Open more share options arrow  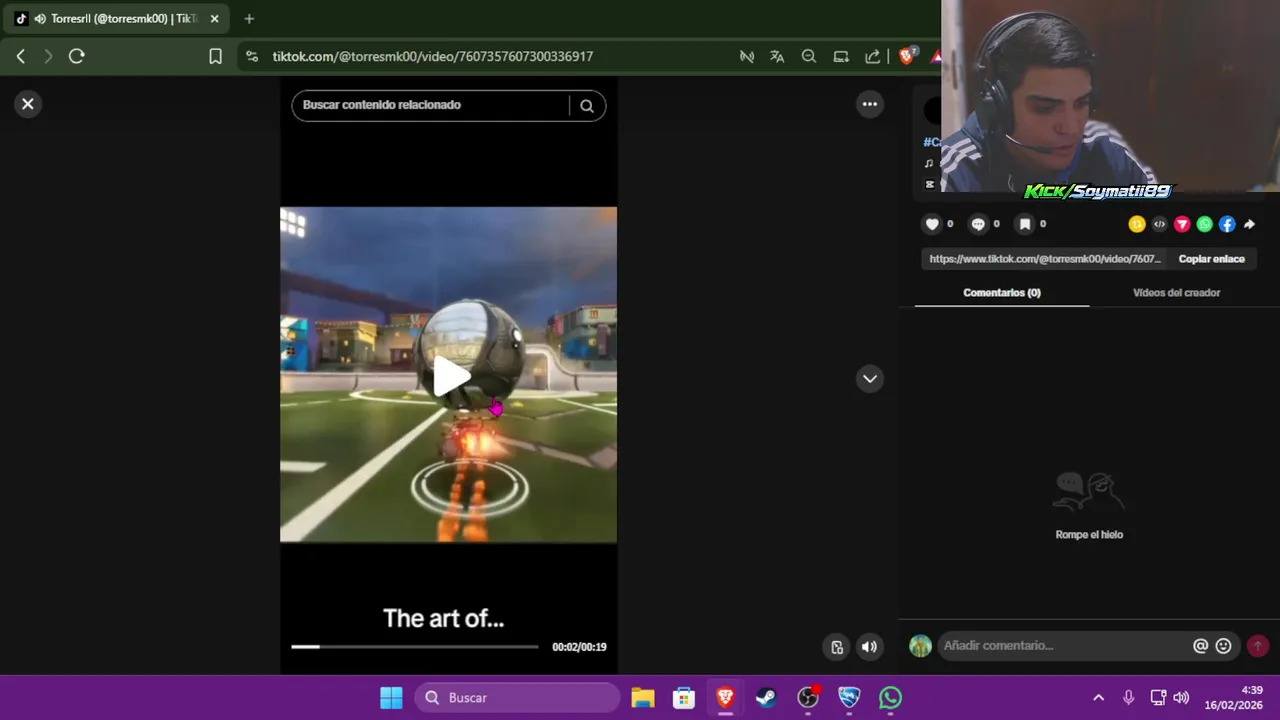coord(1249,224)
